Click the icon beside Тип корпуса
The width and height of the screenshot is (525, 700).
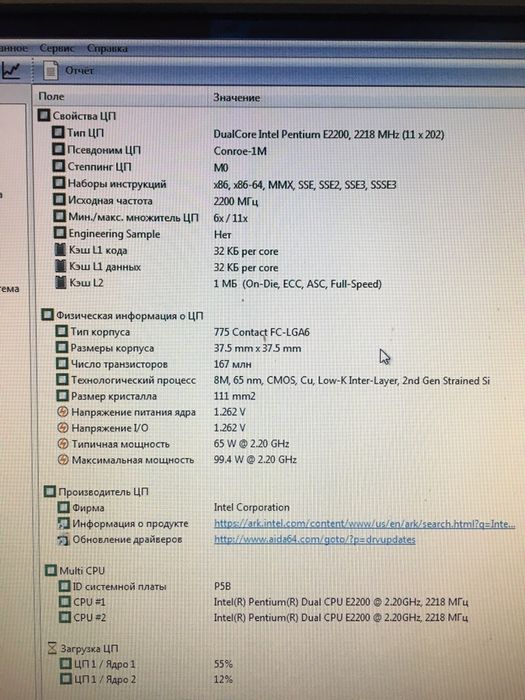tap(61, 331)
